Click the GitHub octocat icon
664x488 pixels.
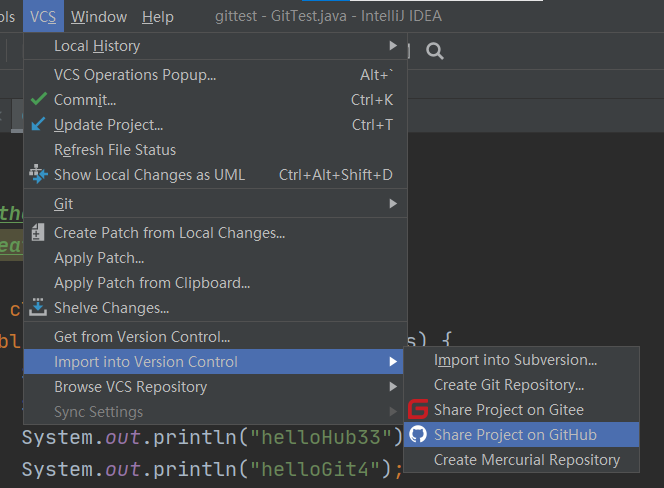pyautogui.click(x=418, y=435)
